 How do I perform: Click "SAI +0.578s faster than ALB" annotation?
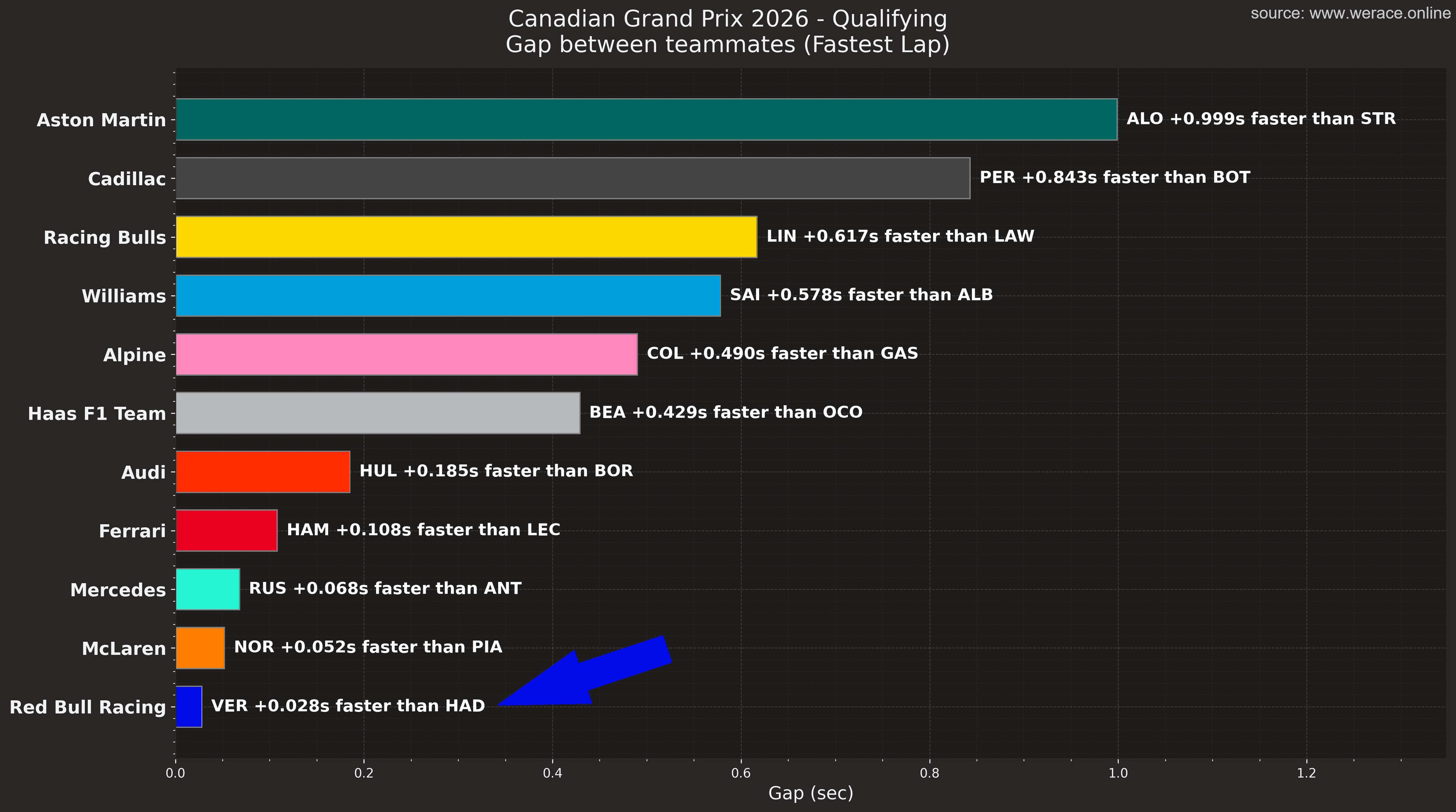[x=861, y=295]
